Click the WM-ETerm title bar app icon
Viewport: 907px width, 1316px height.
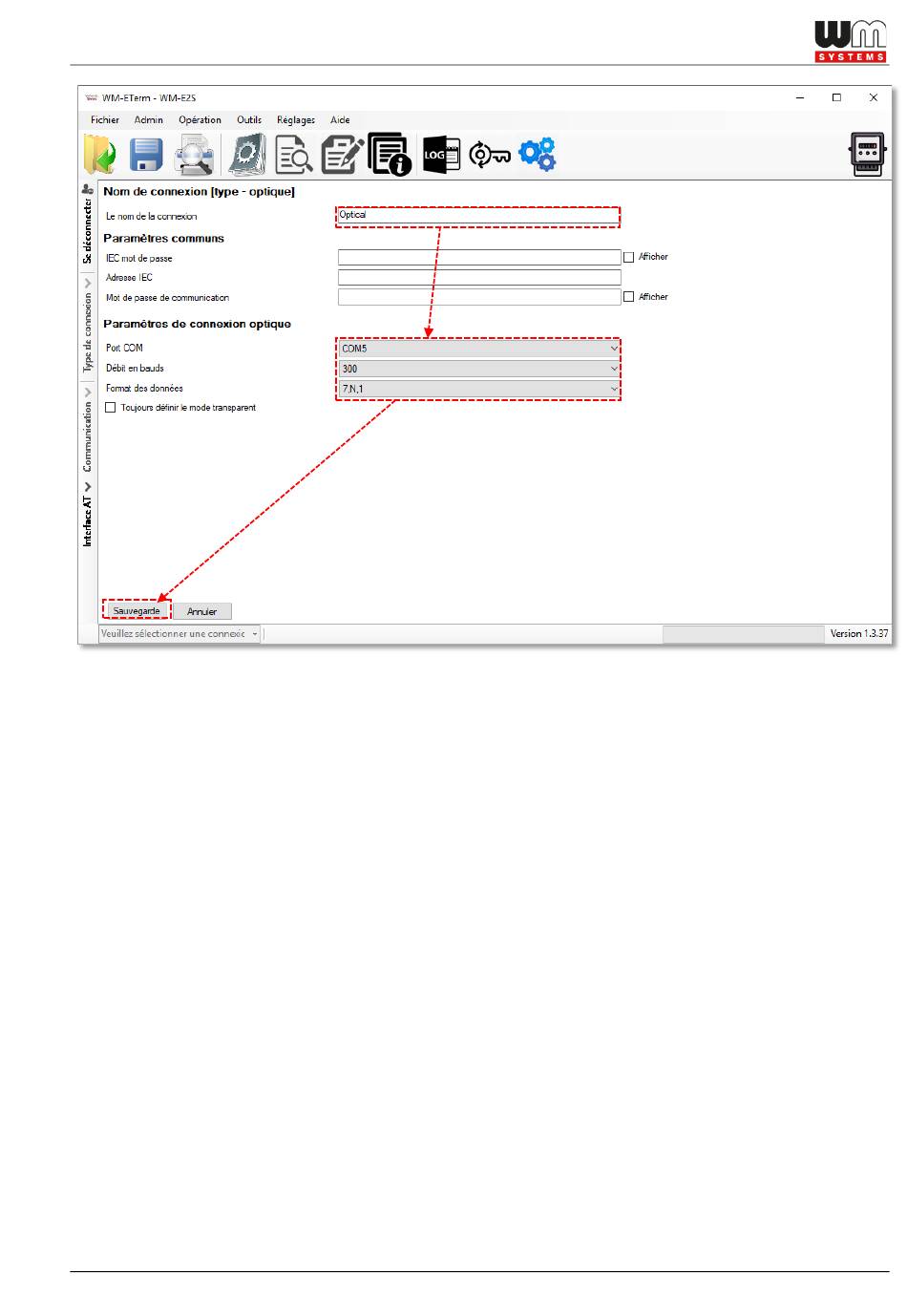point(92,97)
